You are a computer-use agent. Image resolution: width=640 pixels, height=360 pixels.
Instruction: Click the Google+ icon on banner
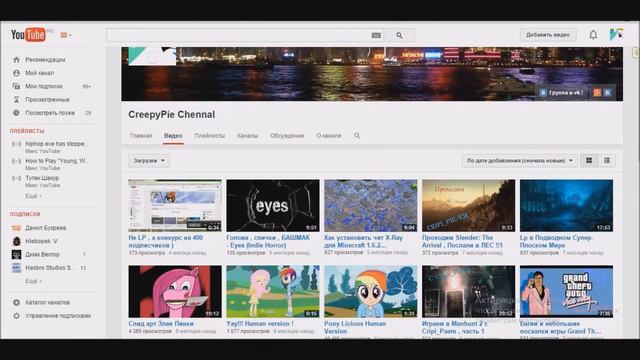597,93
